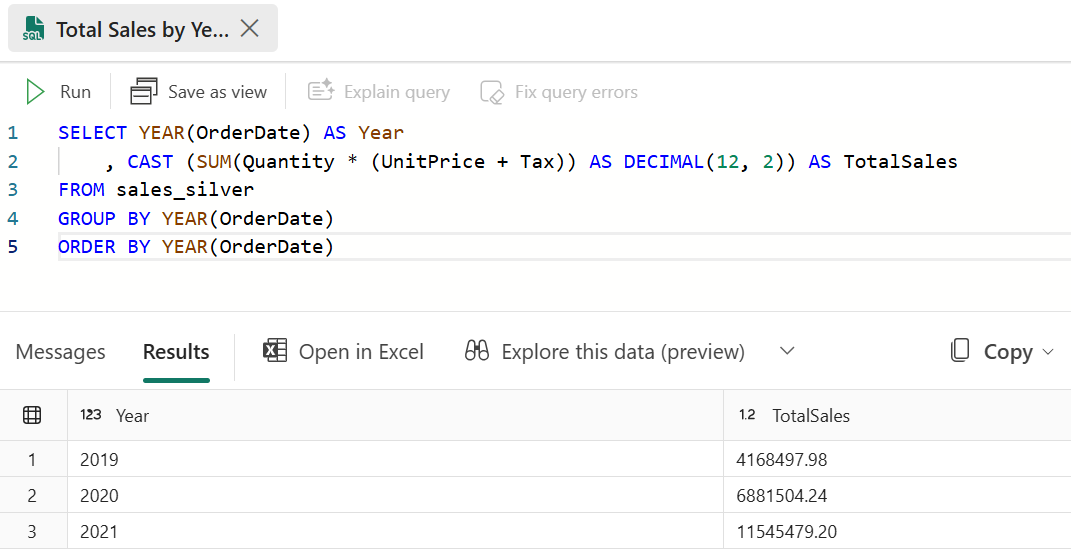Screen dimensions: 1071x554
Task: Click the binoculars explore icon
Action: click(x=477, y=350)
